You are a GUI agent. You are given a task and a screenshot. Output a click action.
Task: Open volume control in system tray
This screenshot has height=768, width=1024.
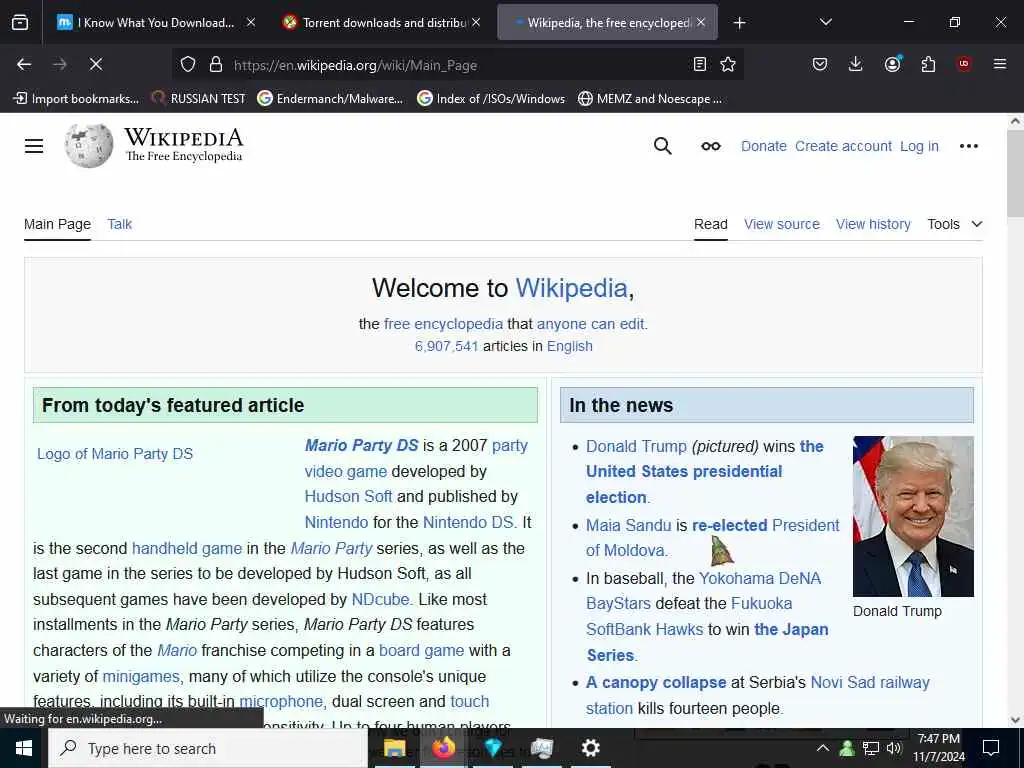click(x=893, y=748)
